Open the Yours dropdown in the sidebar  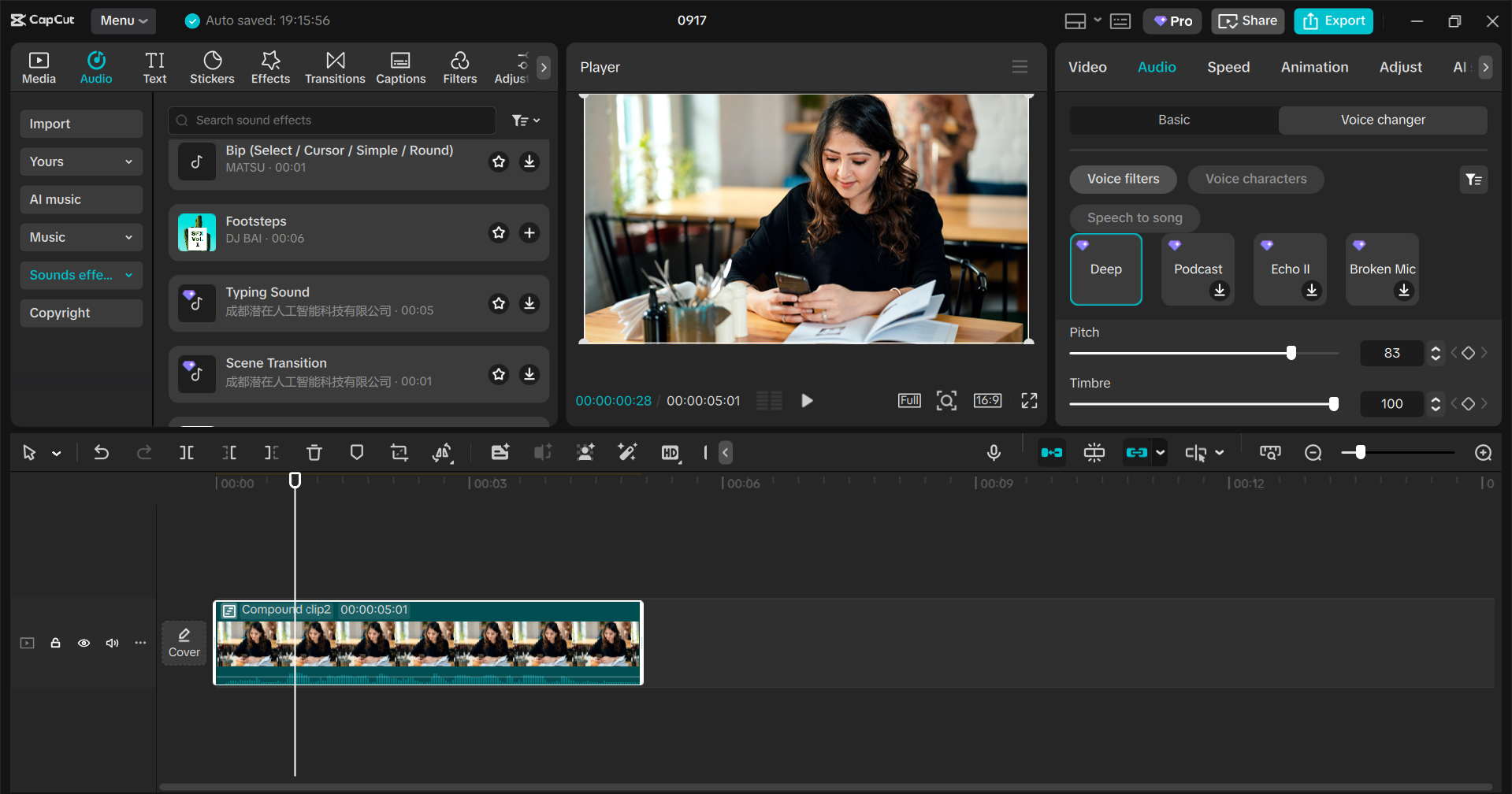[x=80, y=161]
